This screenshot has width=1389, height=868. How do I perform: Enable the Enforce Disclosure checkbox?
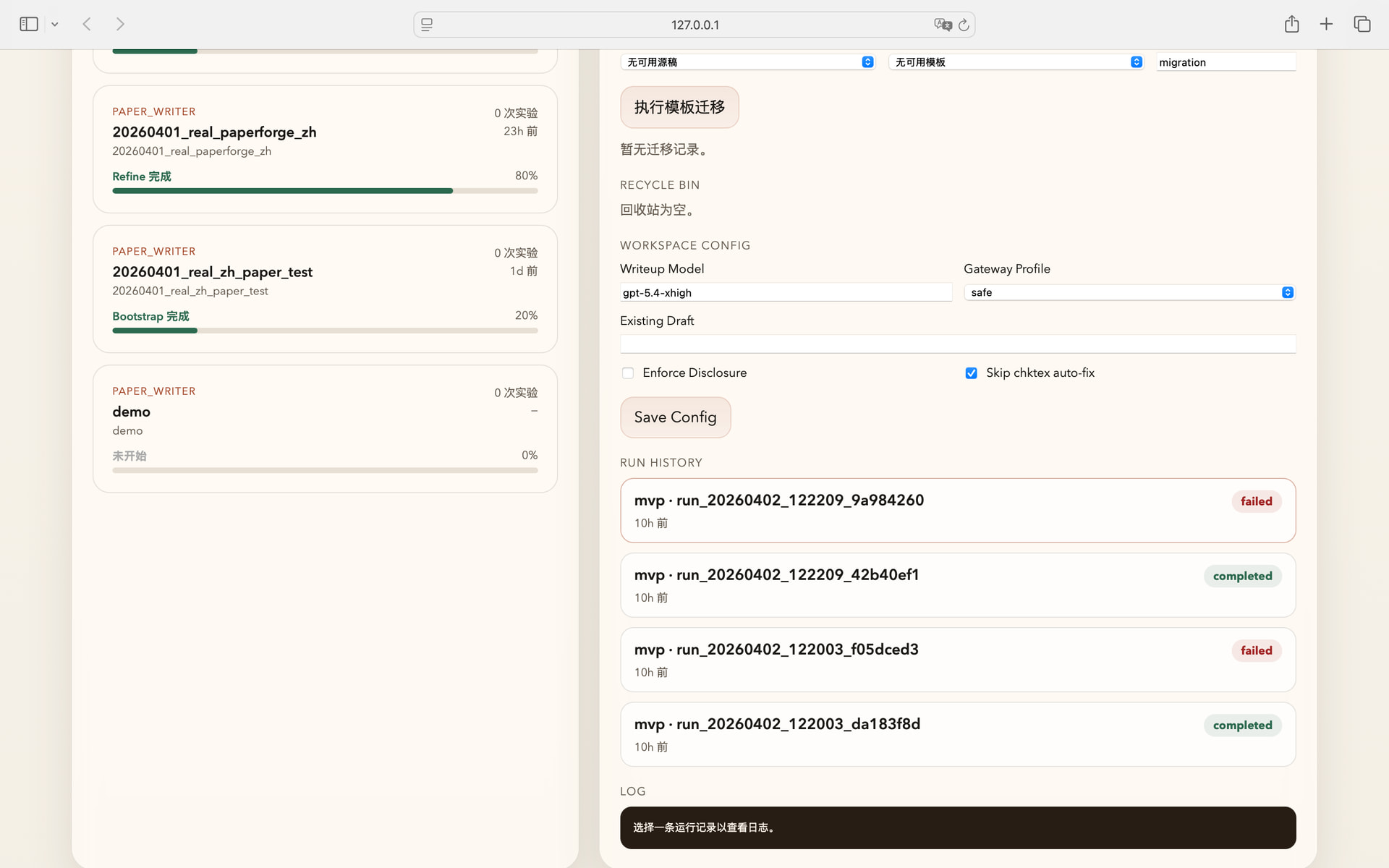[628, 373]
